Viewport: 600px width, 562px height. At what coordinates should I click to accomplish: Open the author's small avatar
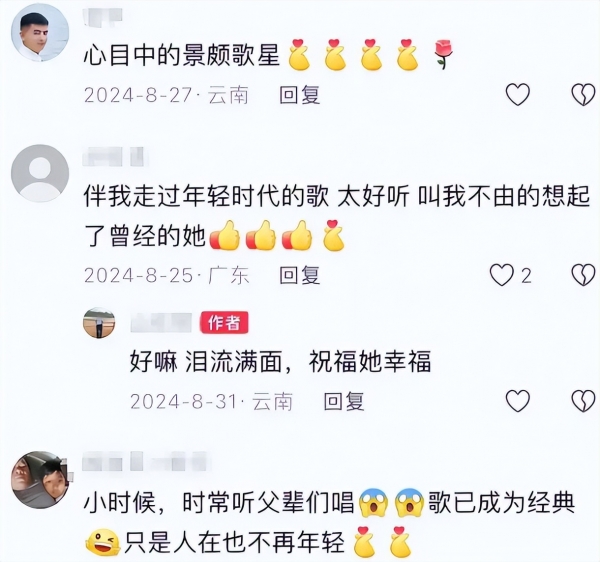click(99, 323)
